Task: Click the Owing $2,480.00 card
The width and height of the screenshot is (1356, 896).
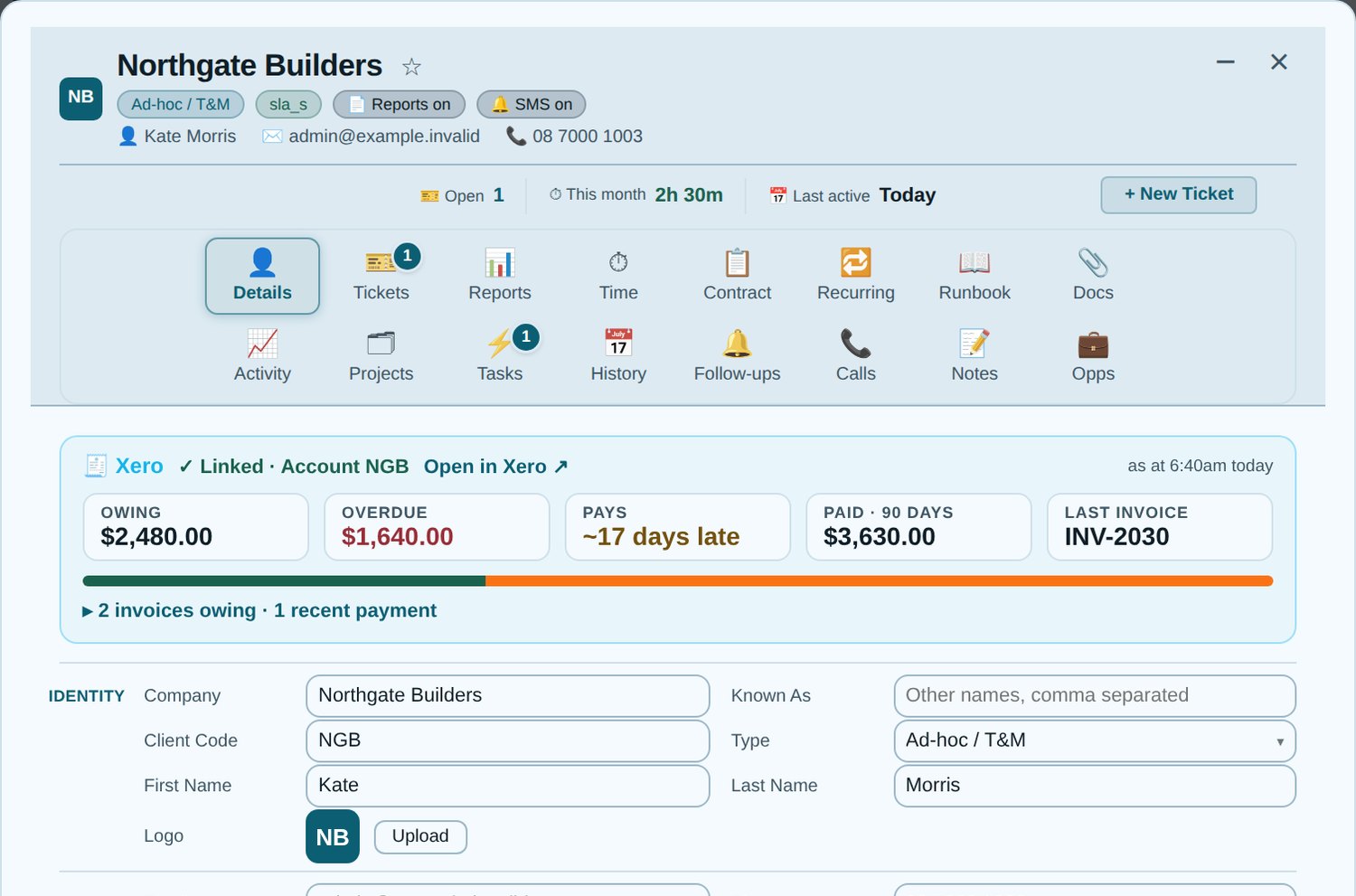Action: pyautogui.click(x=196, y=527)
